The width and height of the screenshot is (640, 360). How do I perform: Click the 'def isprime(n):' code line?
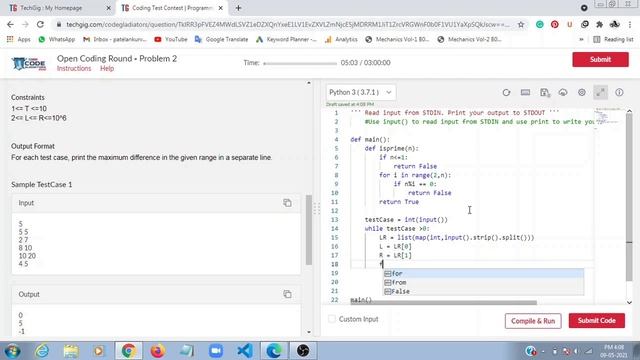(x=391, y=149)
